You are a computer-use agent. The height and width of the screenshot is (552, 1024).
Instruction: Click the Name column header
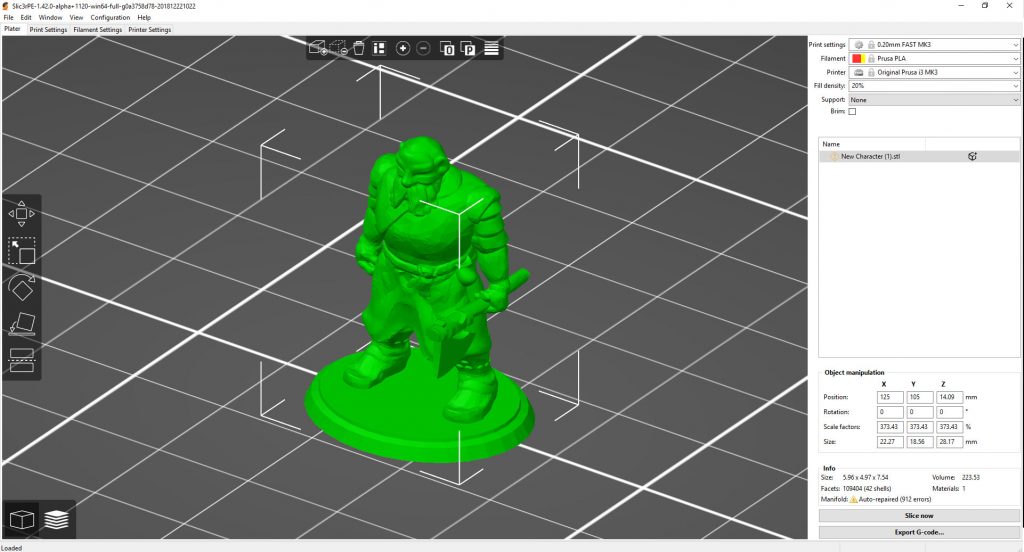tap(872, 144)
